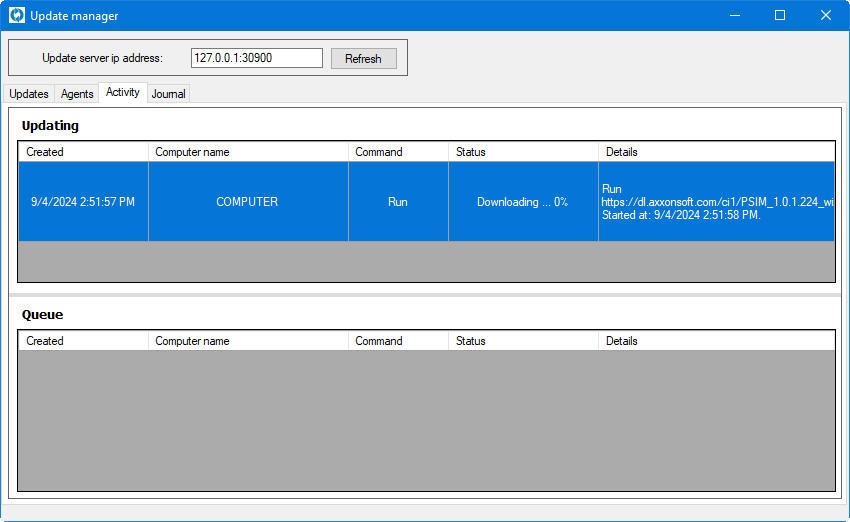Click the update server IP address field
The height and width of the screenshot is (522, 850).
pyautogui.click(x=257, y=58)
